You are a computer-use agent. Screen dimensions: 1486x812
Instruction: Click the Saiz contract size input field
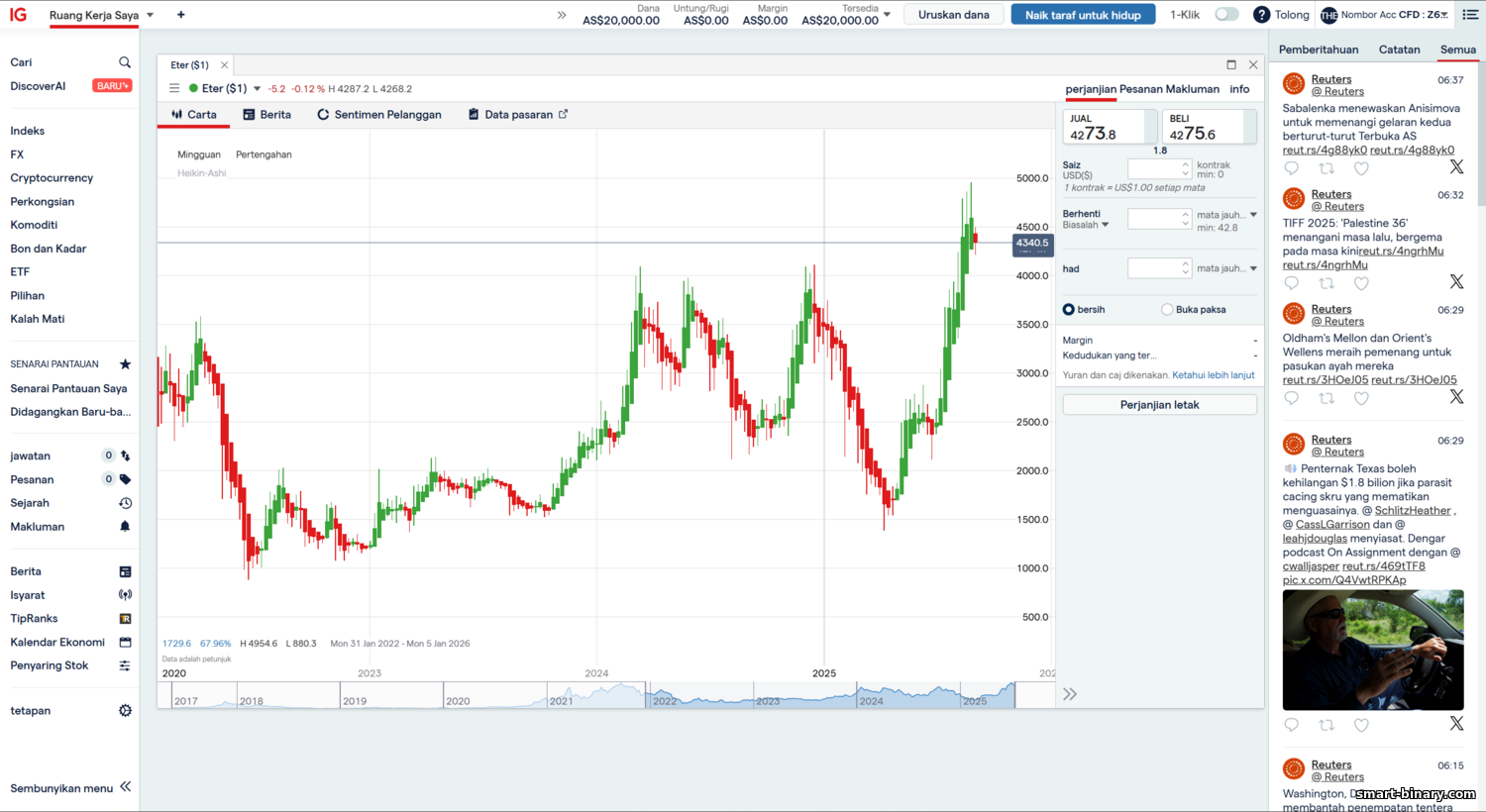pos(1154,169)
